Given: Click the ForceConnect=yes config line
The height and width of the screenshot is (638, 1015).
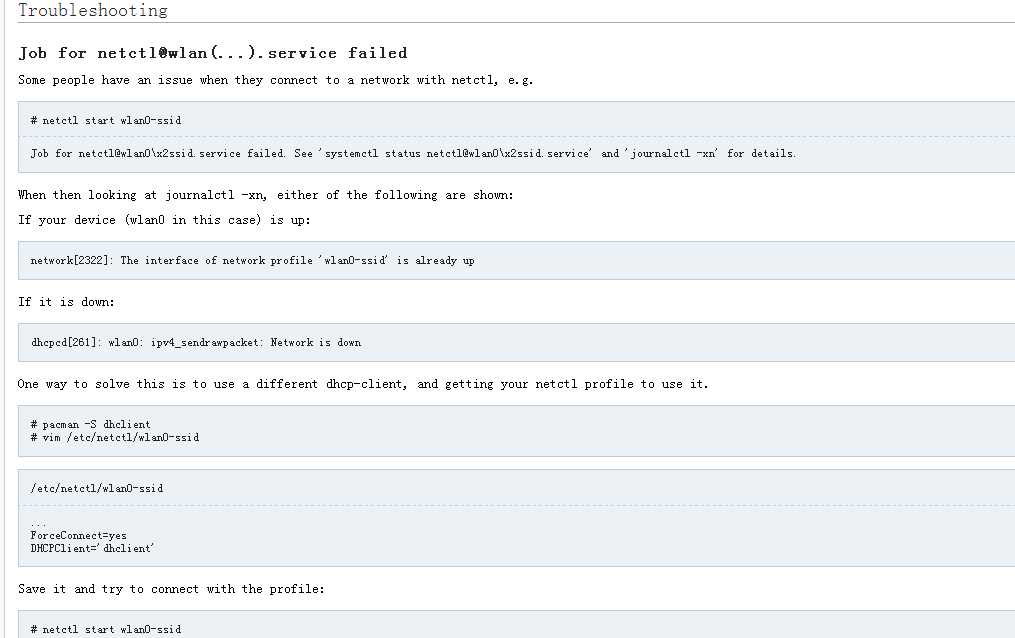Looking at the screenshot, I should pos(78,536).
